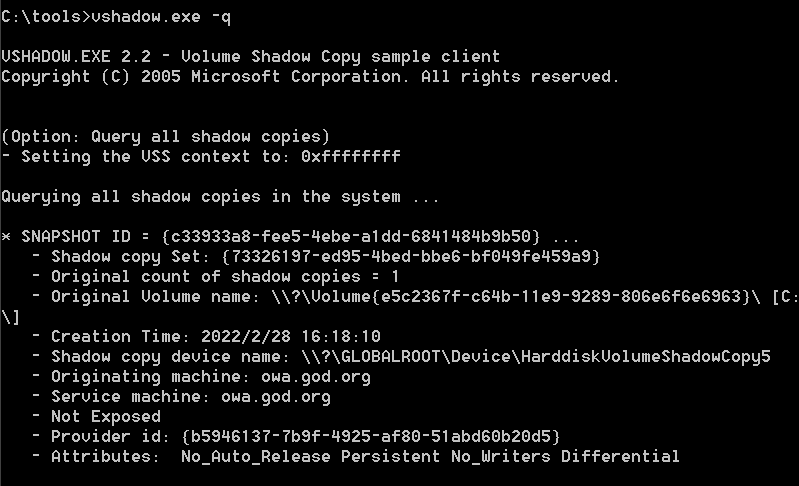Click the No_Auto_Release attribute word
The width and height of the screenshot is (799, 486).
(256, 456)
